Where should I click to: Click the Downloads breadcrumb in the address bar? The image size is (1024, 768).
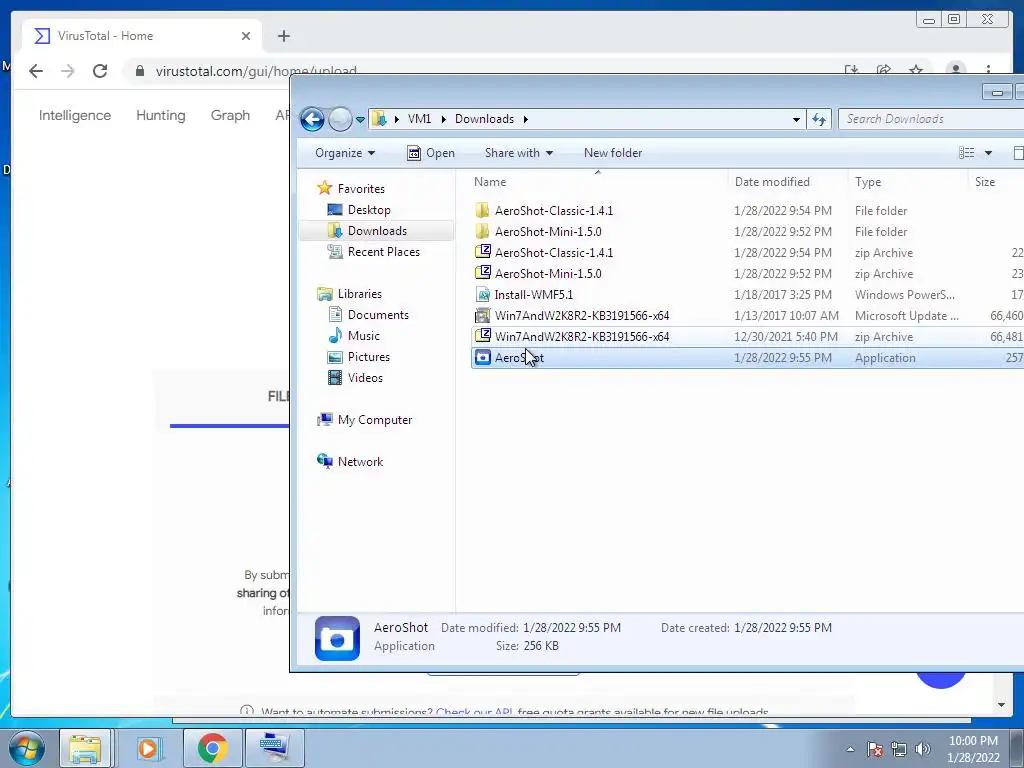pos(484,119)
